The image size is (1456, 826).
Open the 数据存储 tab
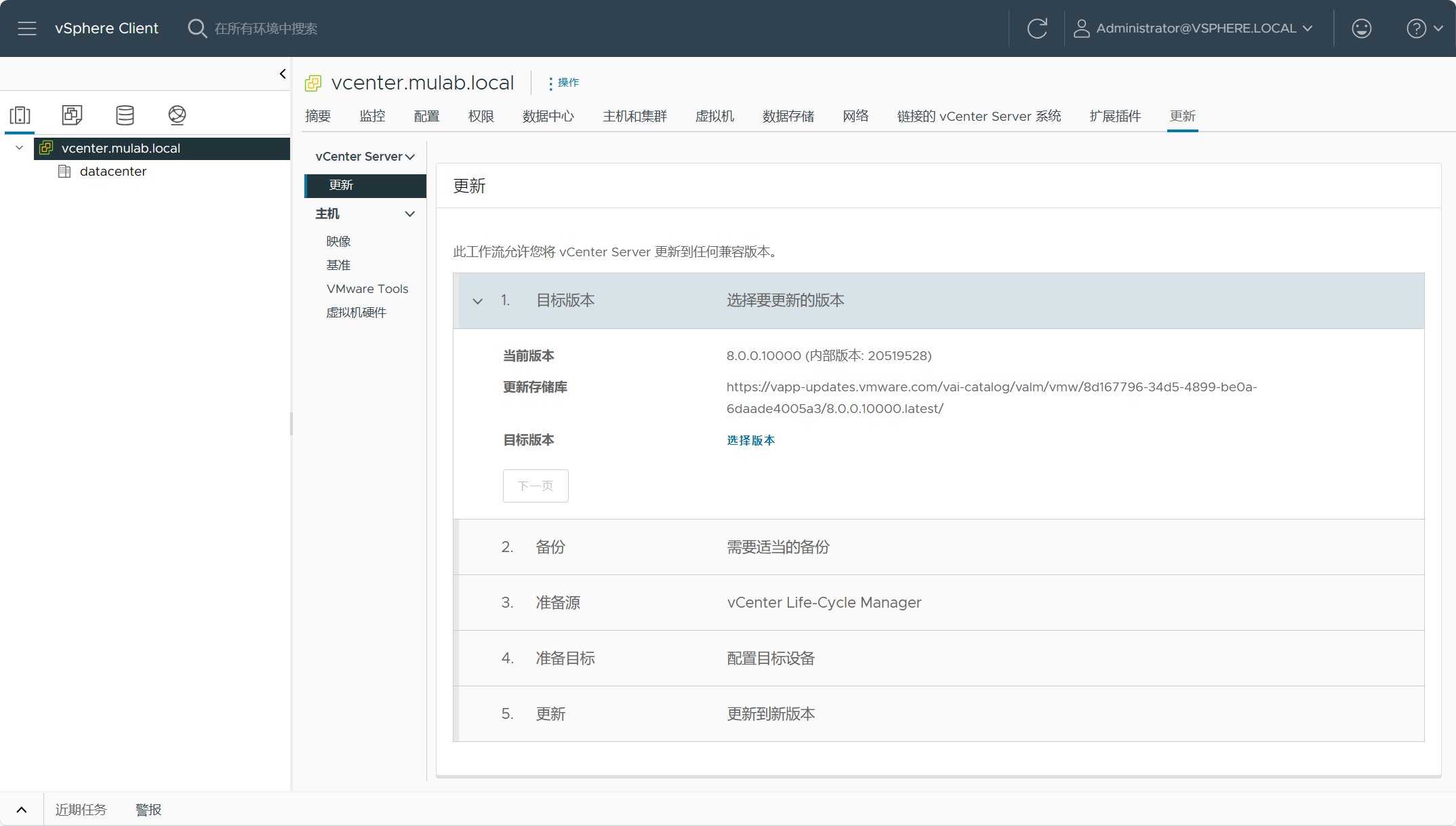pyautogui.click(x=788, y=116)
